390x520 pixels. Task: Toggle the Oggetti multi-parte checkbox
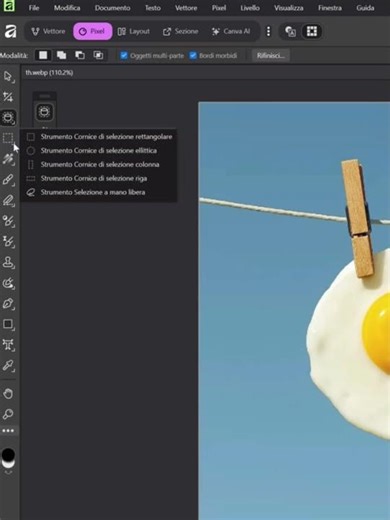point(124,55)
